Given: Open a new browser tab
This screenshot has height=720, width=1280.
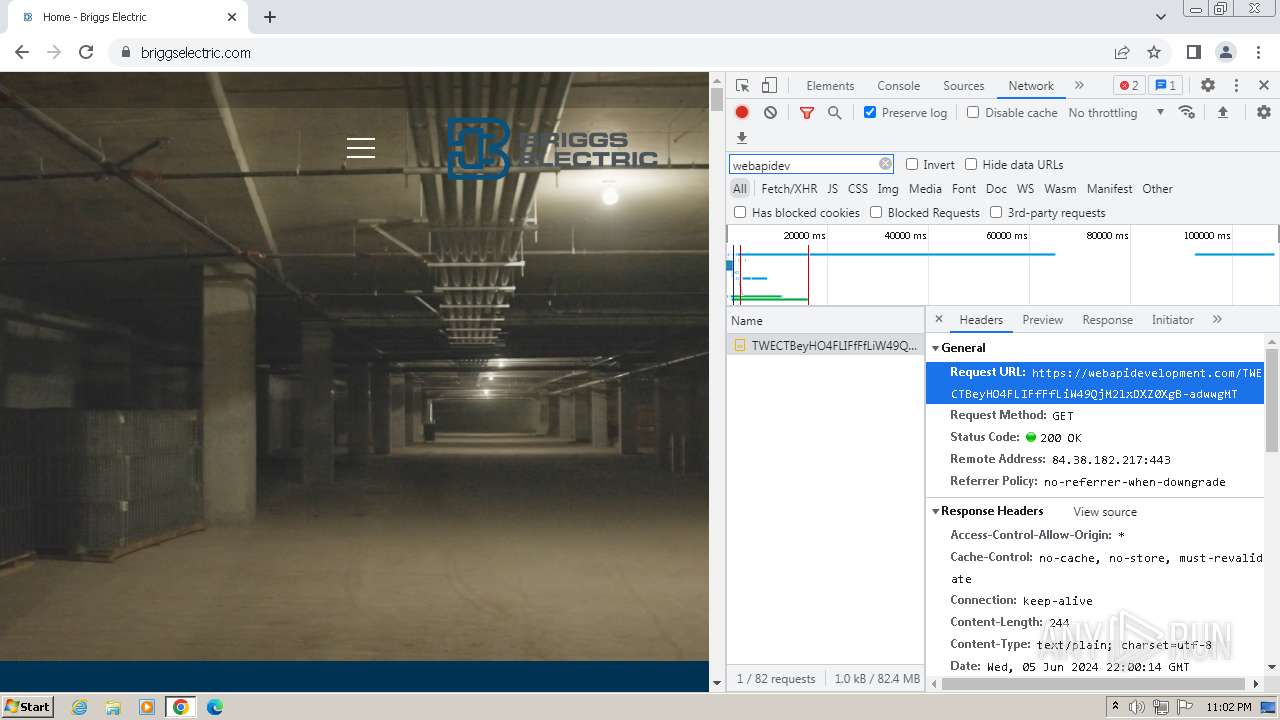Looking at the screenshot, I should pos(270,17).
